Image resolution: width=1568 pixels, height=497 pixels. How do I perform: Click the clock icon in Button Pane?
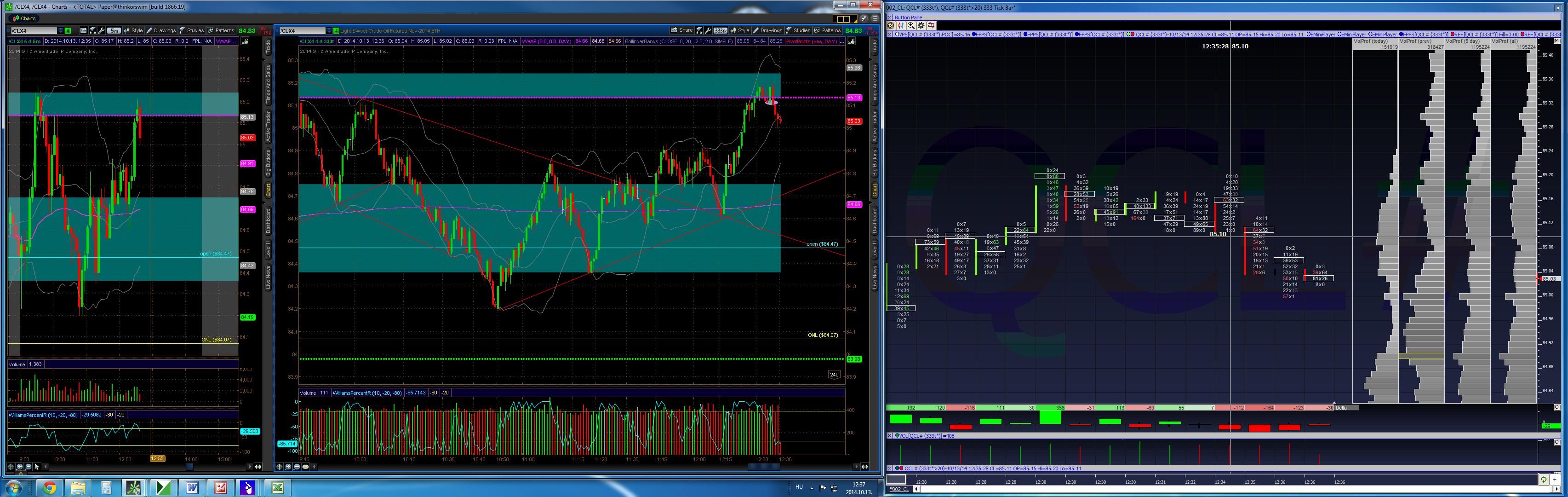pos(891,26)
